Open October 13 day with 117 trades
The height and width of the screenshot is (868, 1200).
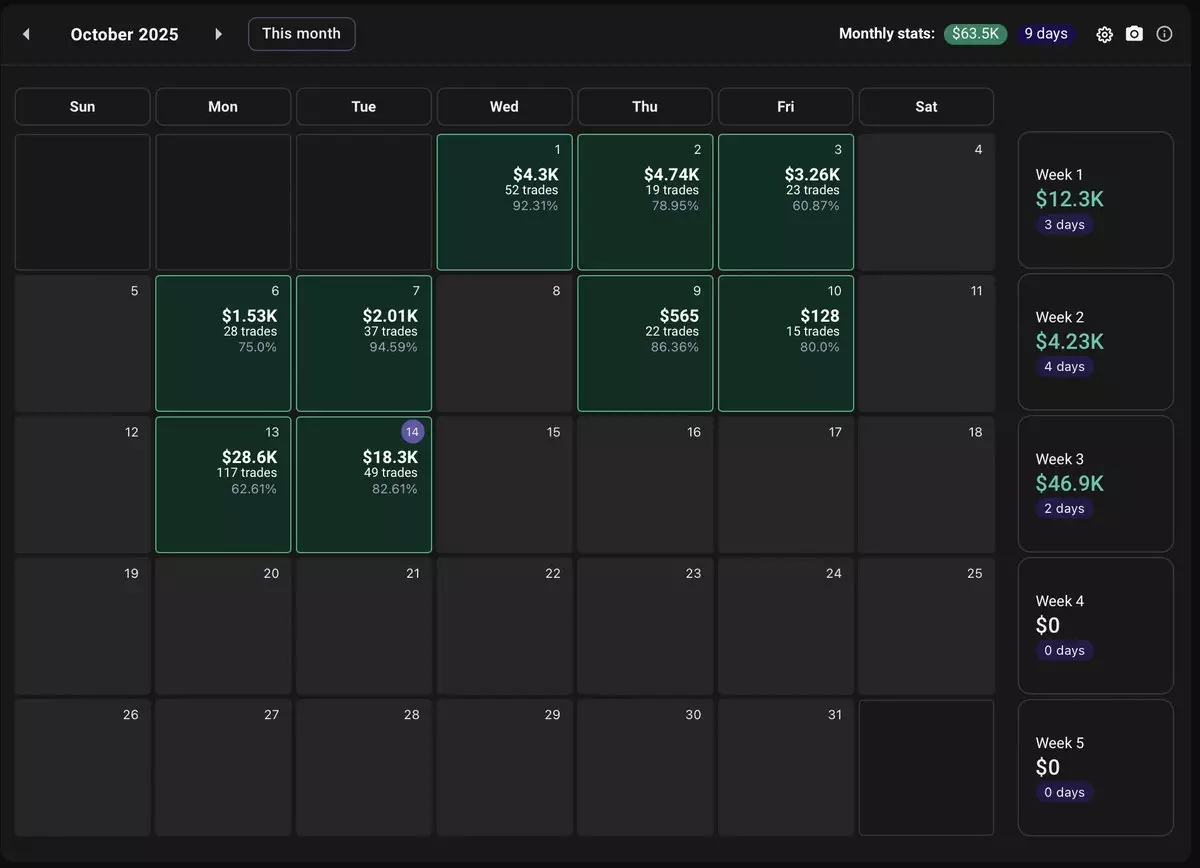[223, 485]
